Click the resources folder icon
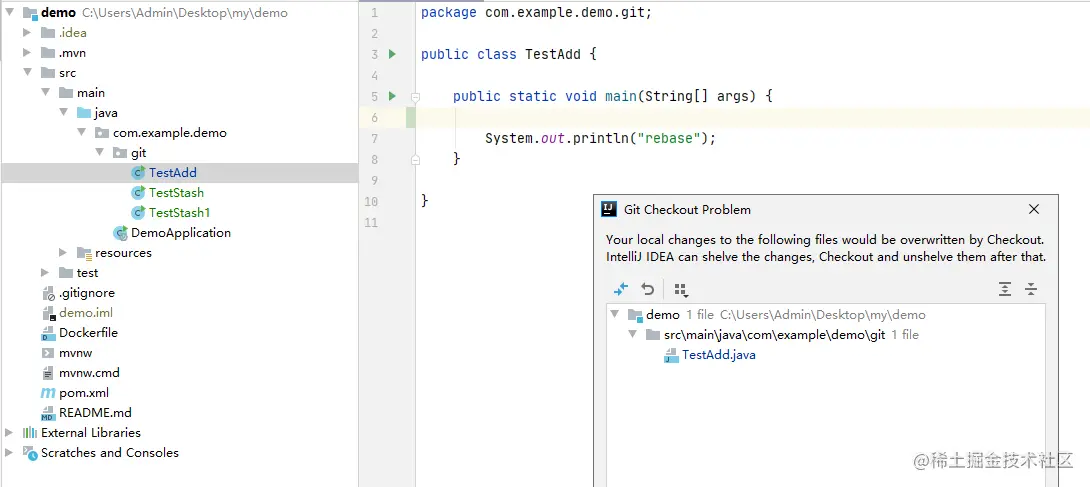The height and width of the screenshot is (487, 1090). click(x=85, y=253)
